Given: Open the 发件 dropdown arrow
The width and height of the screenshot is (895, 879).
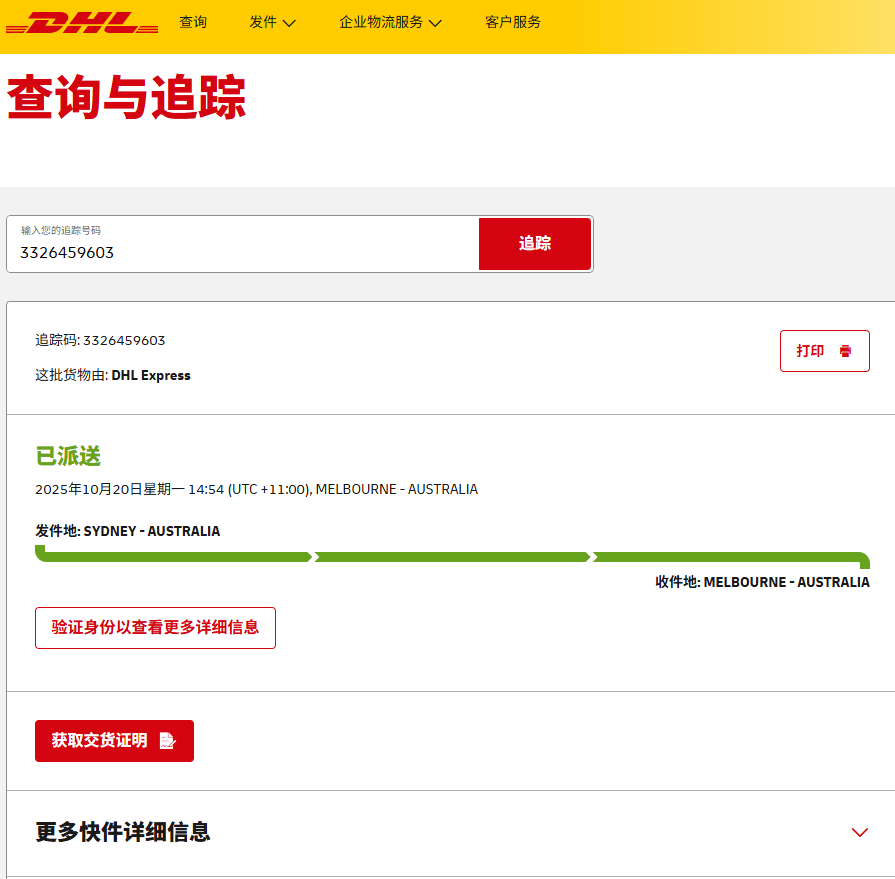Looking at the screenshot, I should click(x=290, y=23).
